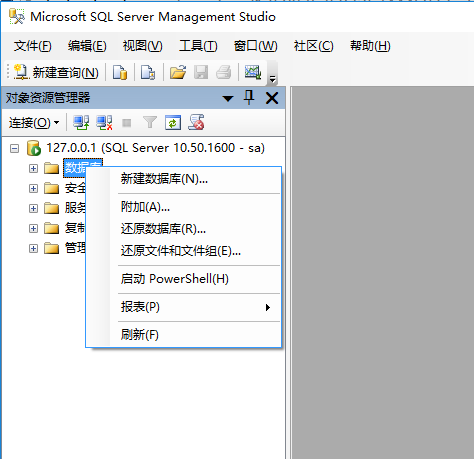Click the 数据库 folder icon
Viewport: 474px width, 459px height.
point(51,168)
